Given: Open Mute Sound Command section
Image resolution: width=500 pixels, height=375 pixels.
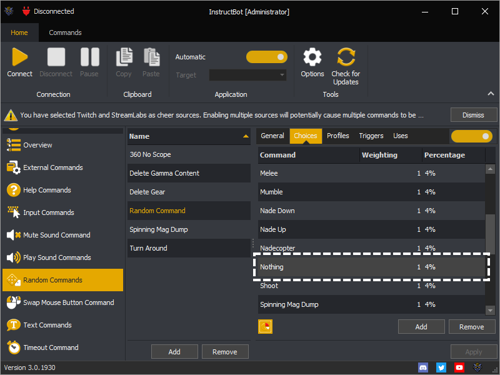Looking at the screenshot, I should 63,235.
